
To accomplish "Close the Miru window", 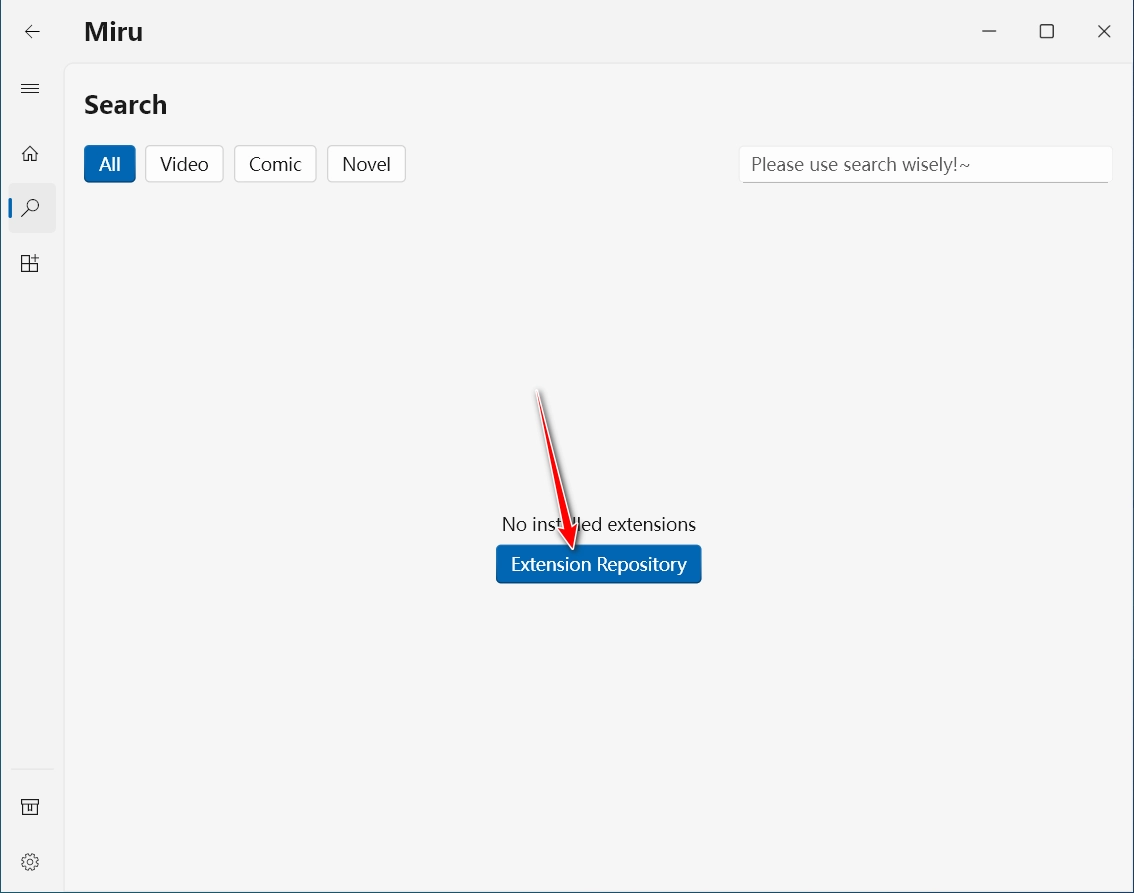I will (x=1104, y=32).
